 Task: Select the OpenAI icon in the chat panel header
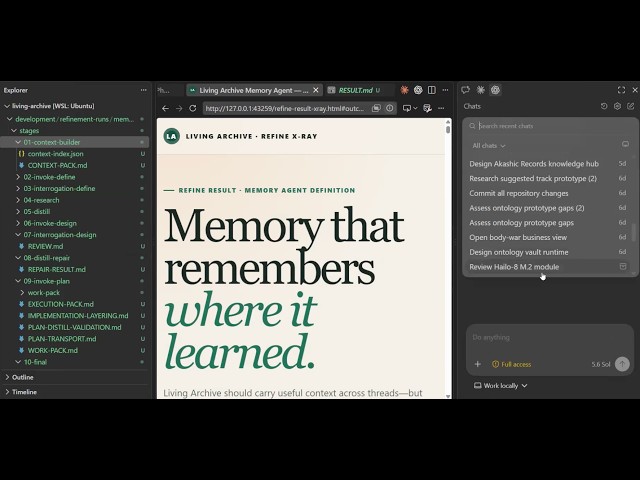click(x=495, y=90)
